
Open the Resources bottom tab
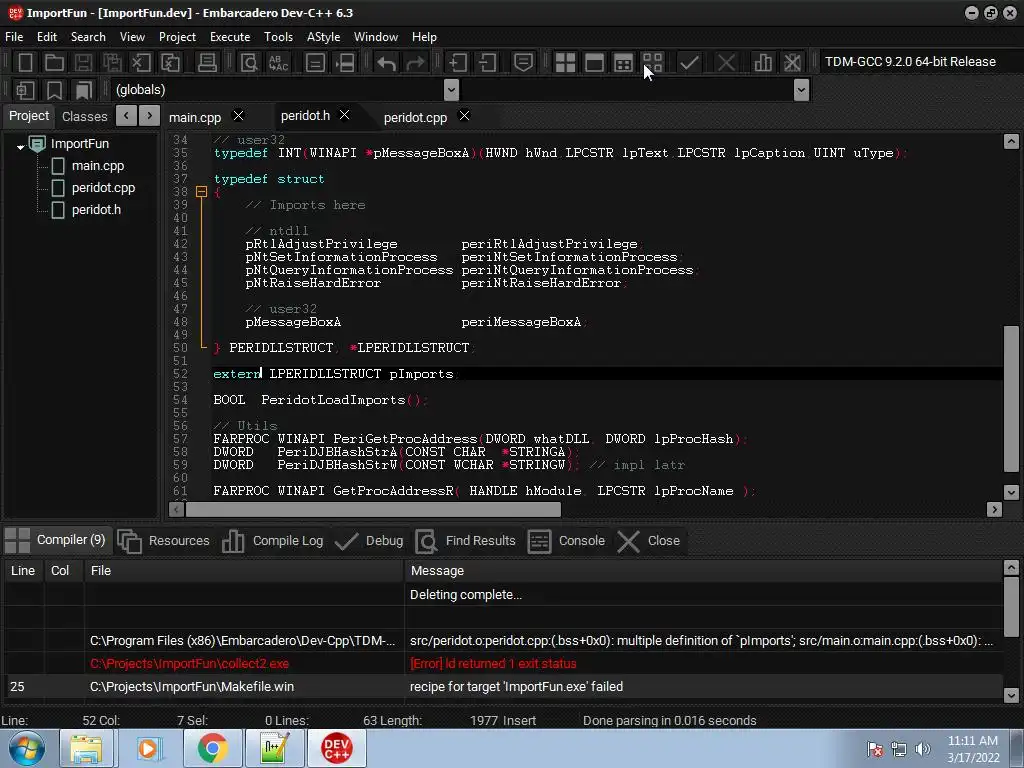[164, 541]
